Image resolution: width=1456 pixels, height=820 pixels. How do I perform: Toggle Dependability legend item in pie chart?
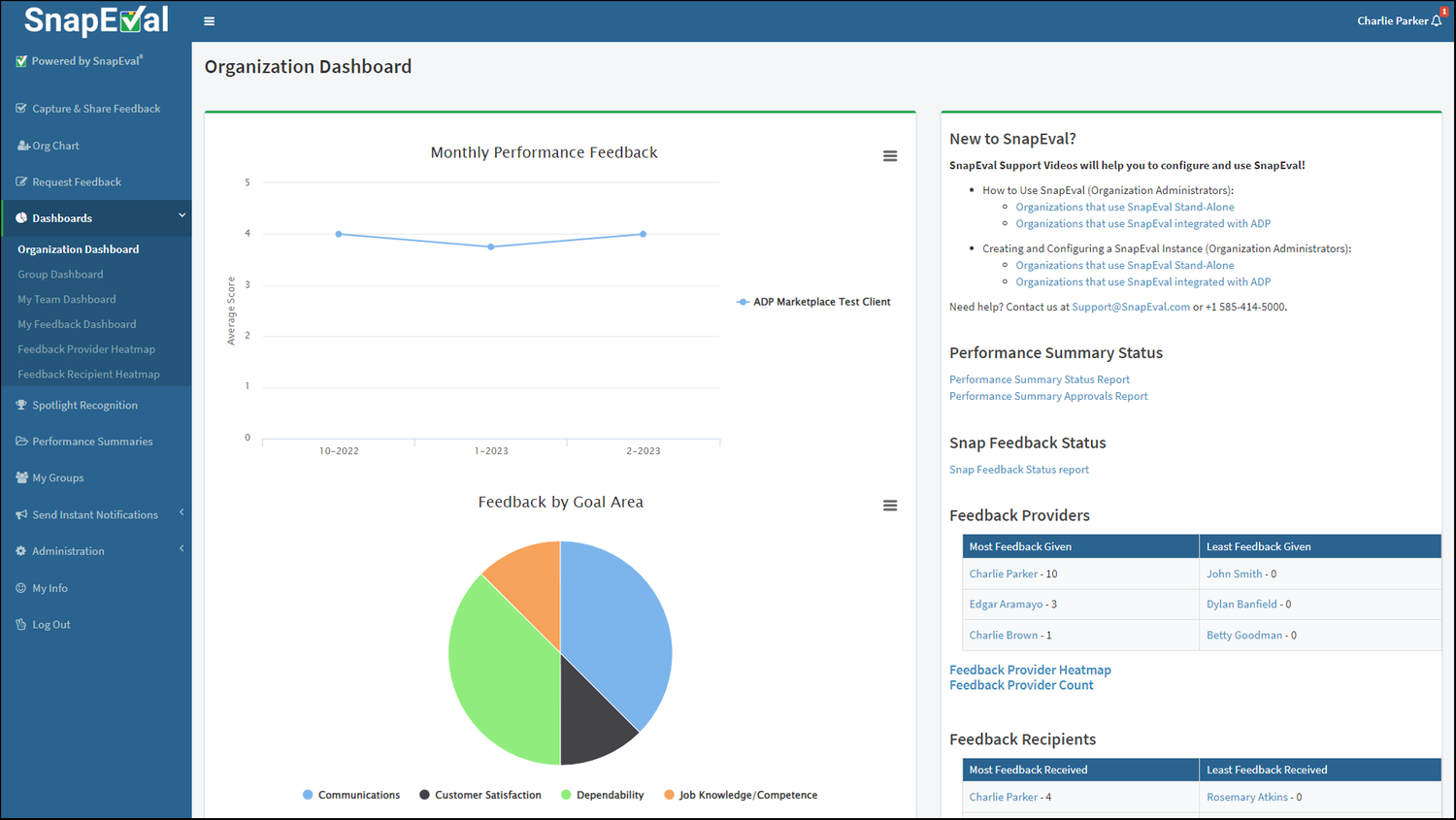[x=602, y=795]
